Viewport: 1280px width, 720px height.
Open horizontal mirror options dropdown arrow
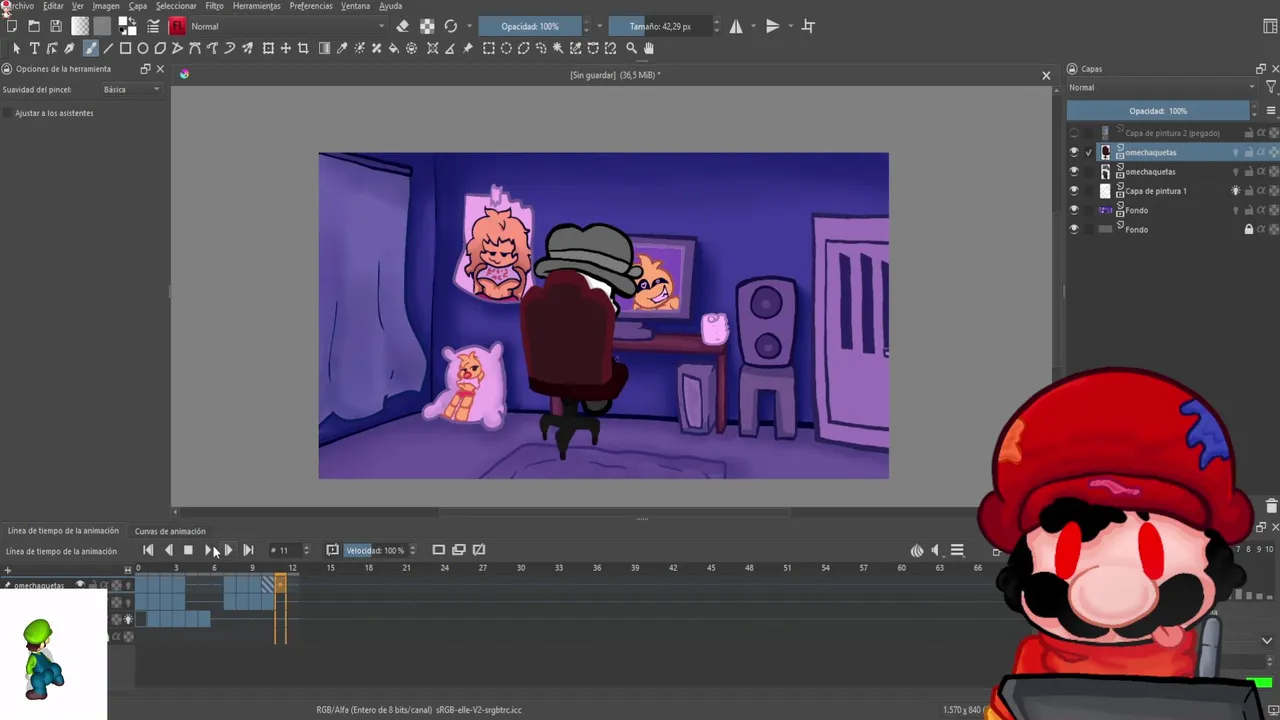(x=752, y=26)
